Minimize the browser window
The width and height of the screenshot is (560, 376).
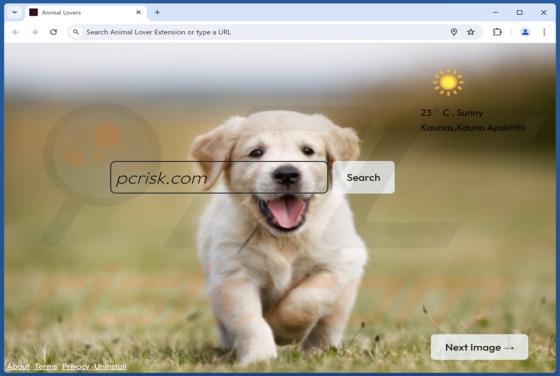(496, 12)
